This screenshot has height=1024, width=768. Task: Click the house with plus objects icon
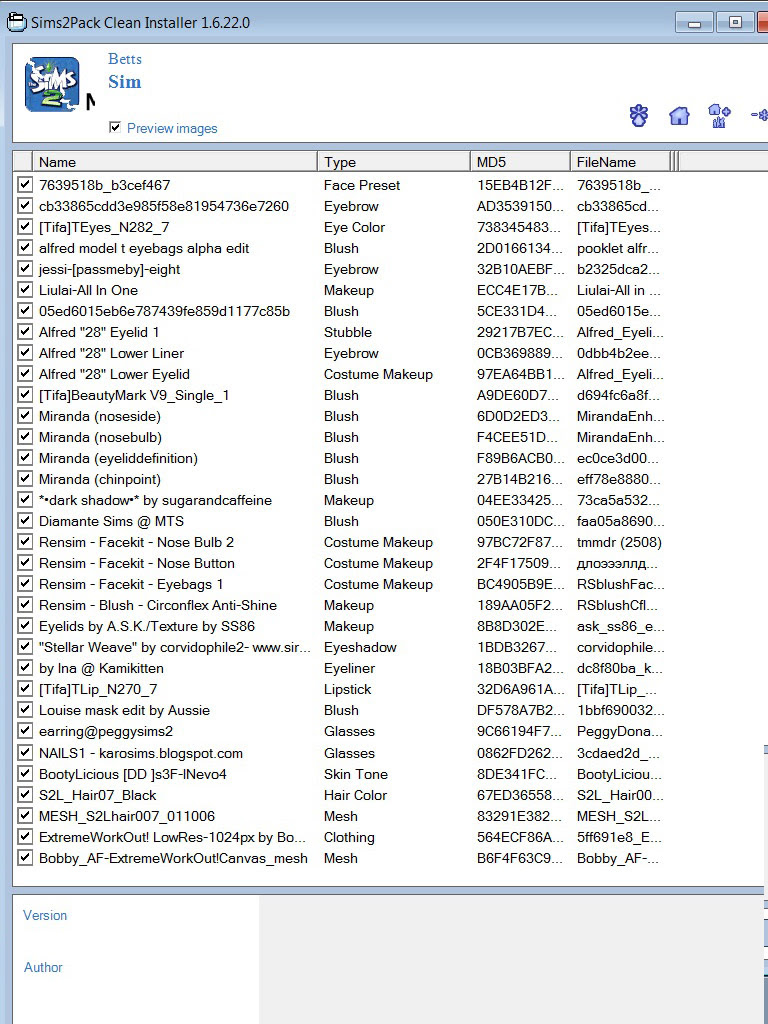(719, 116)
